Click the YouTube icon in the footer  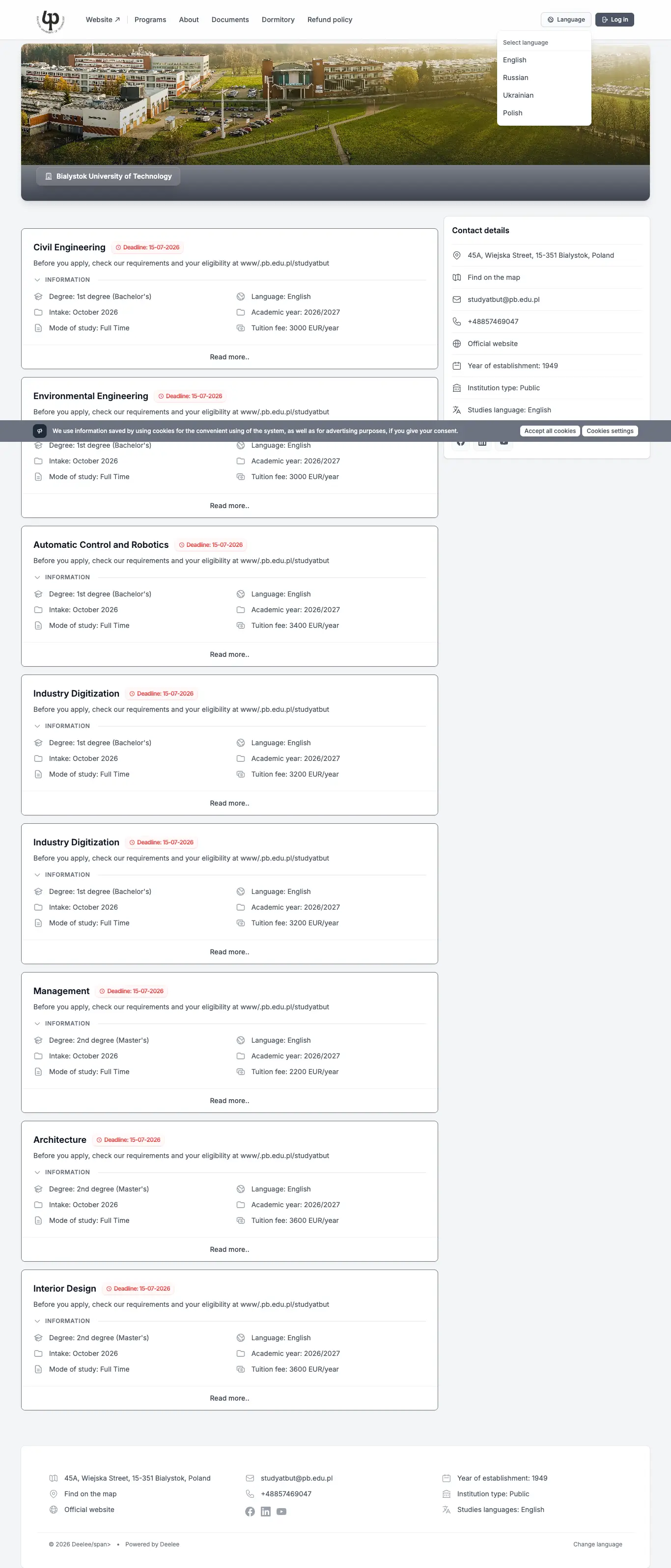(281, 1512)
